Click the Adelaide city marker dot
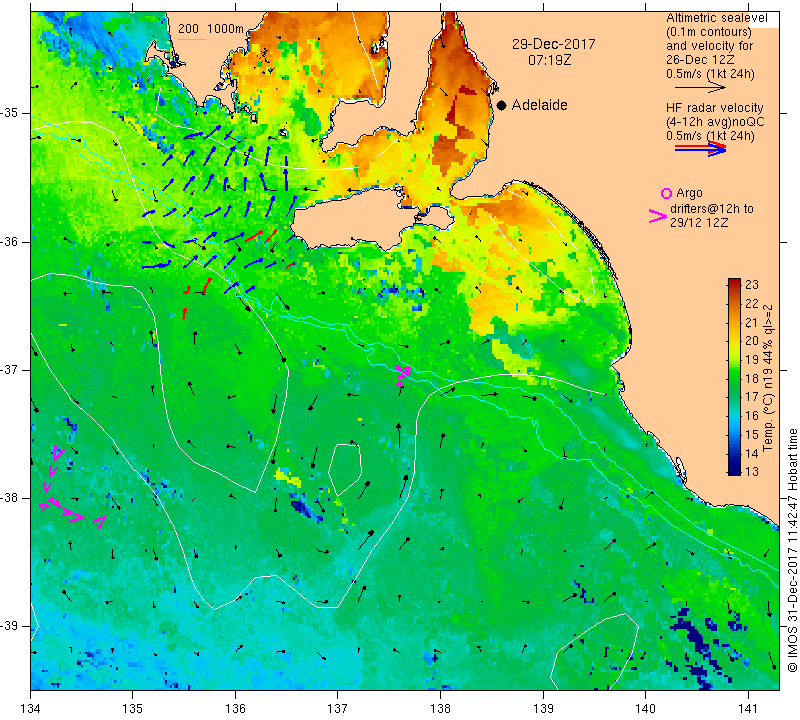 502,106
